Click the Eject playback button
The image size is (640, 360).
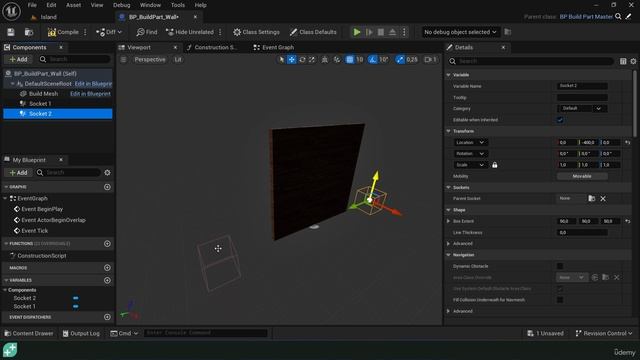point(392,32)
